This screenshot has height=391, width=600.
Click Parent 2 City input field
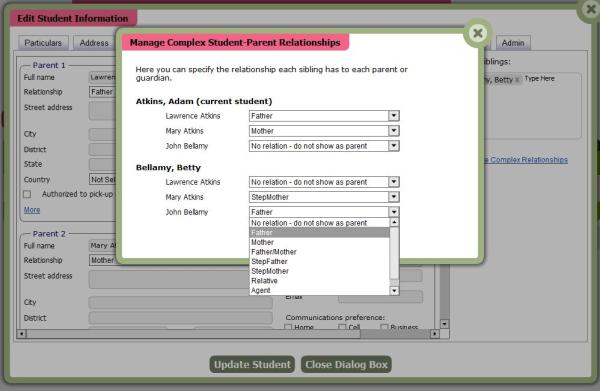pyautogui.click(x=181, y=303)
